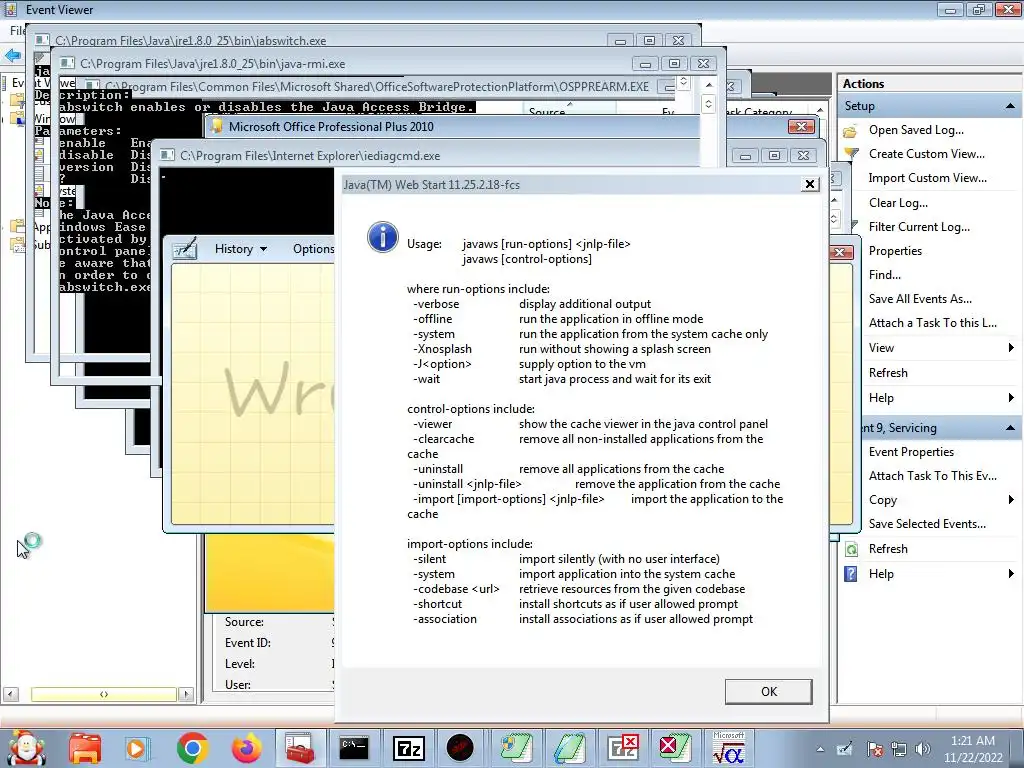Click Refresh under Setup section
The width and height of the screenshot is (1024, 768).
click(888, 373)
